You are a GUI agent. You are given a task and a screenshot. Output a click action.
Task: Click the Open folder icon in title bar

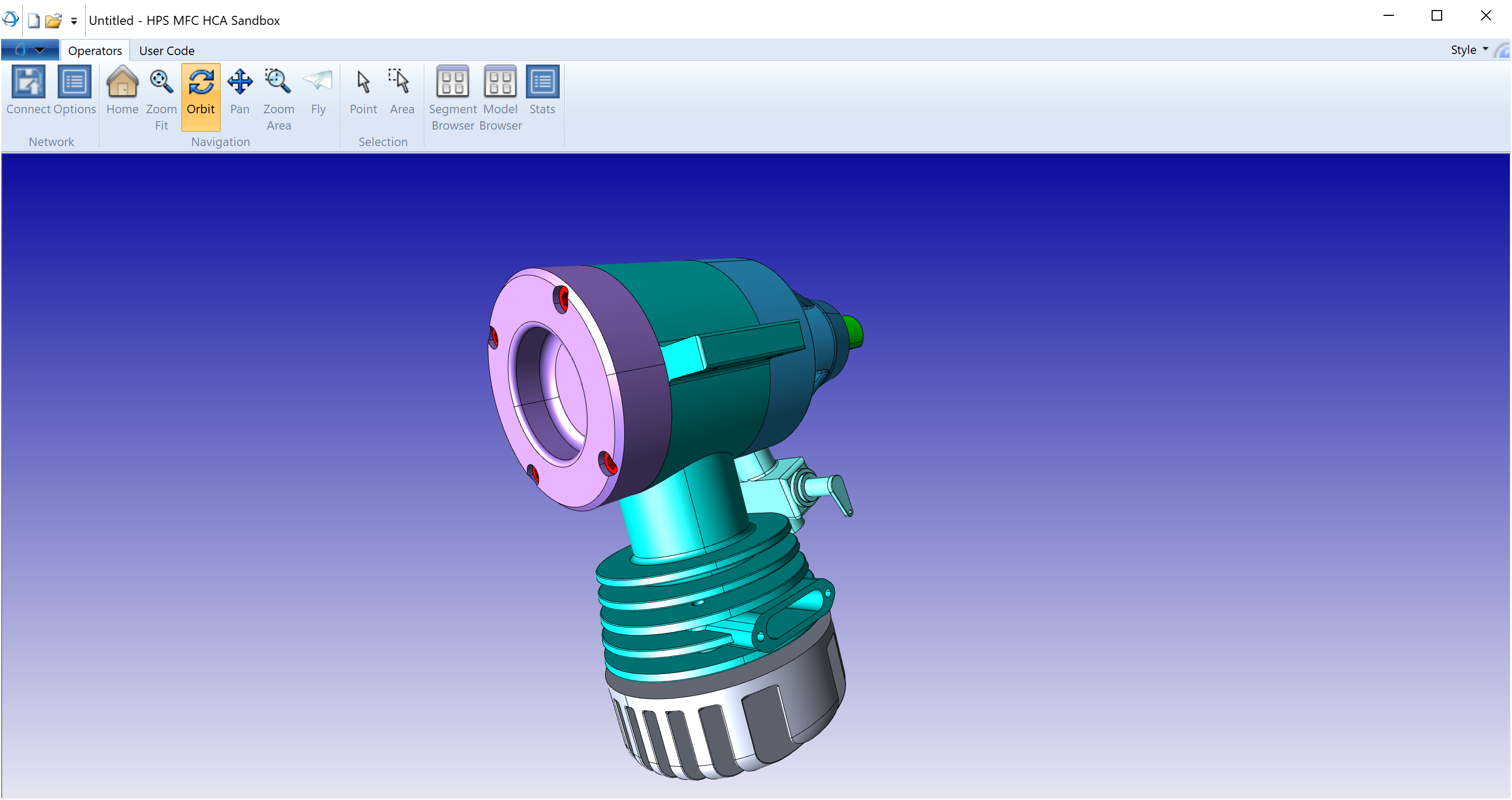point(53,21)
